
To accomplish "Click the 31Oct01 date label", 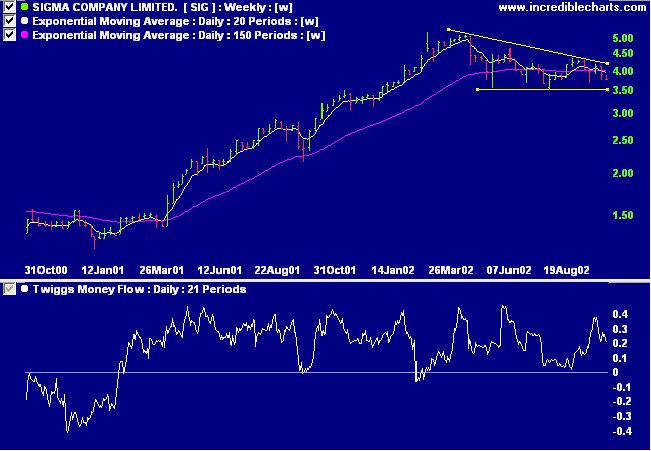I will (x=334, y=270).
